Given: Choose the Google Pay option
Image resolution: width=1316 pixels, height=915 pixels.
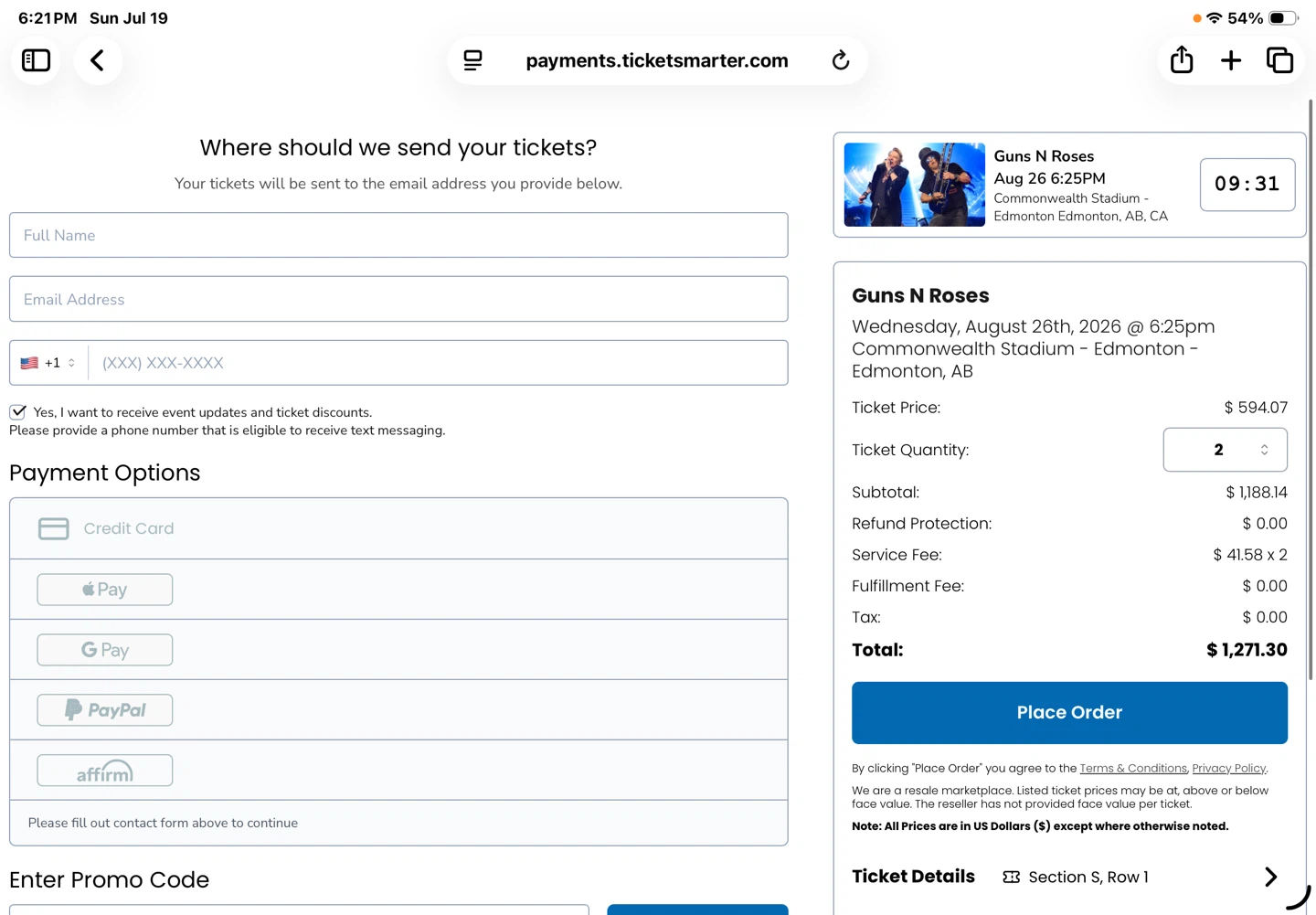Looking at the screenshot, I should click(x=105, y=650).
